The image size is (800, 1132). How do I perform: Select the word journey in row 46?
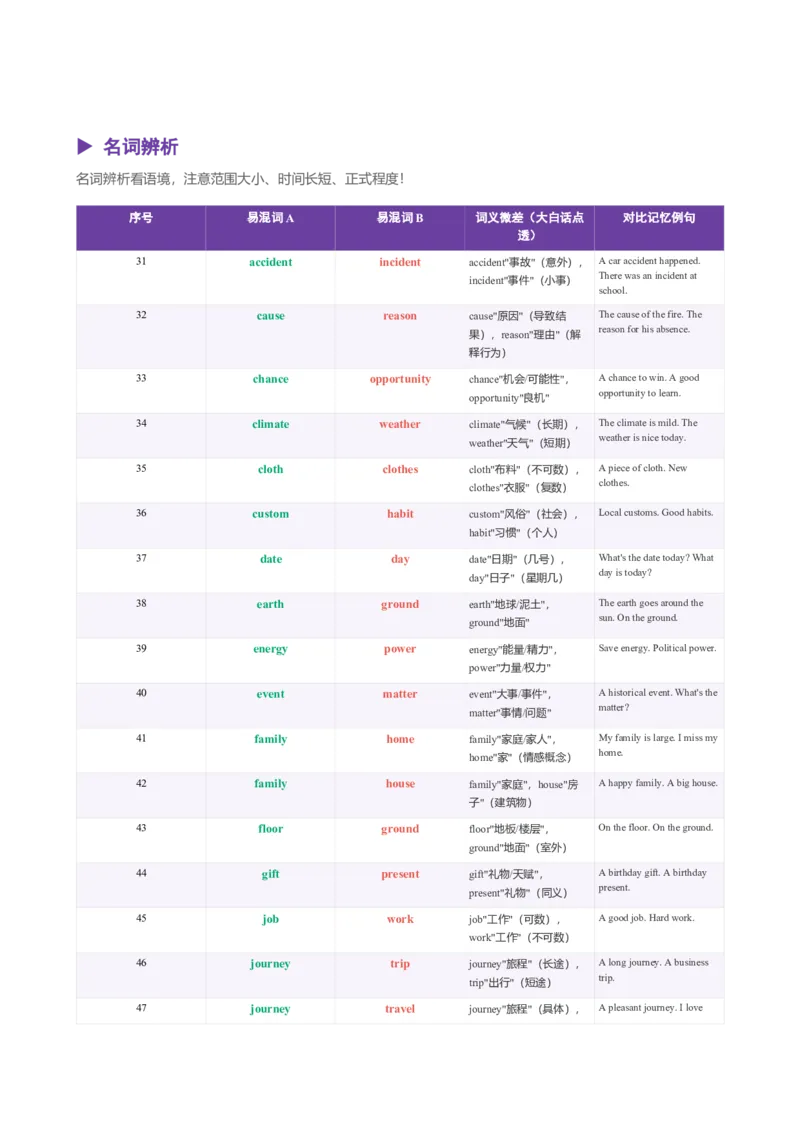pos(271,965)
